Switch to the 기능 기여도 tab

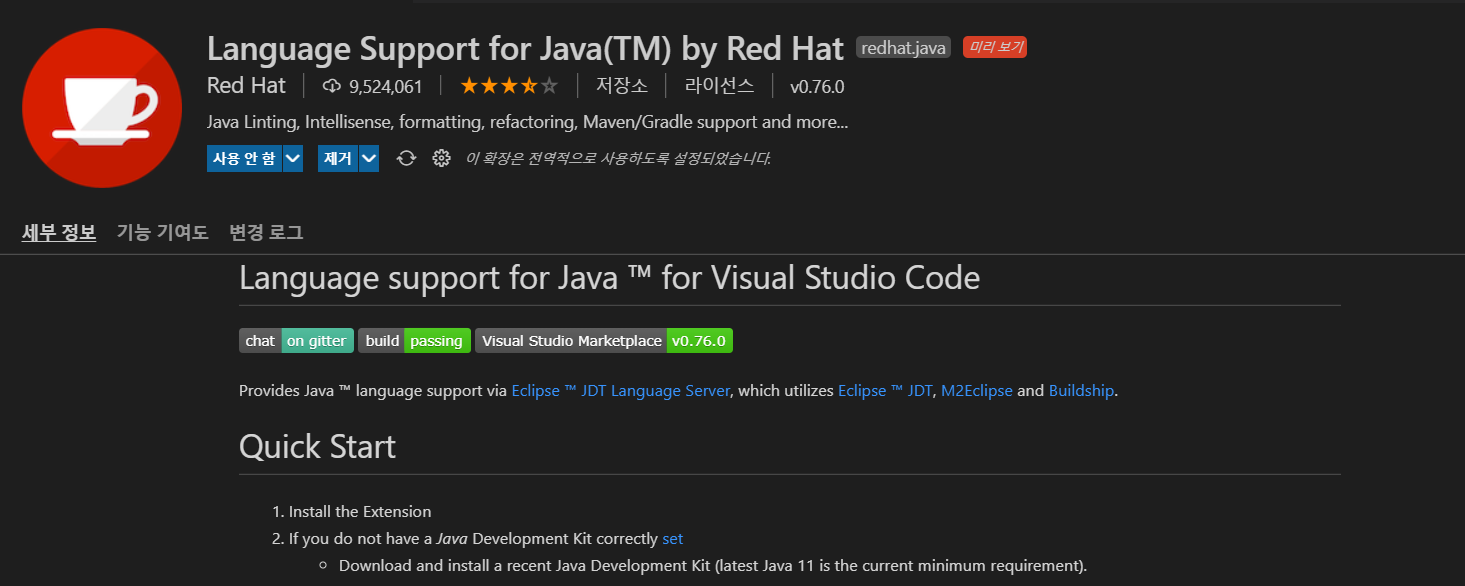[x=163, y=232]
